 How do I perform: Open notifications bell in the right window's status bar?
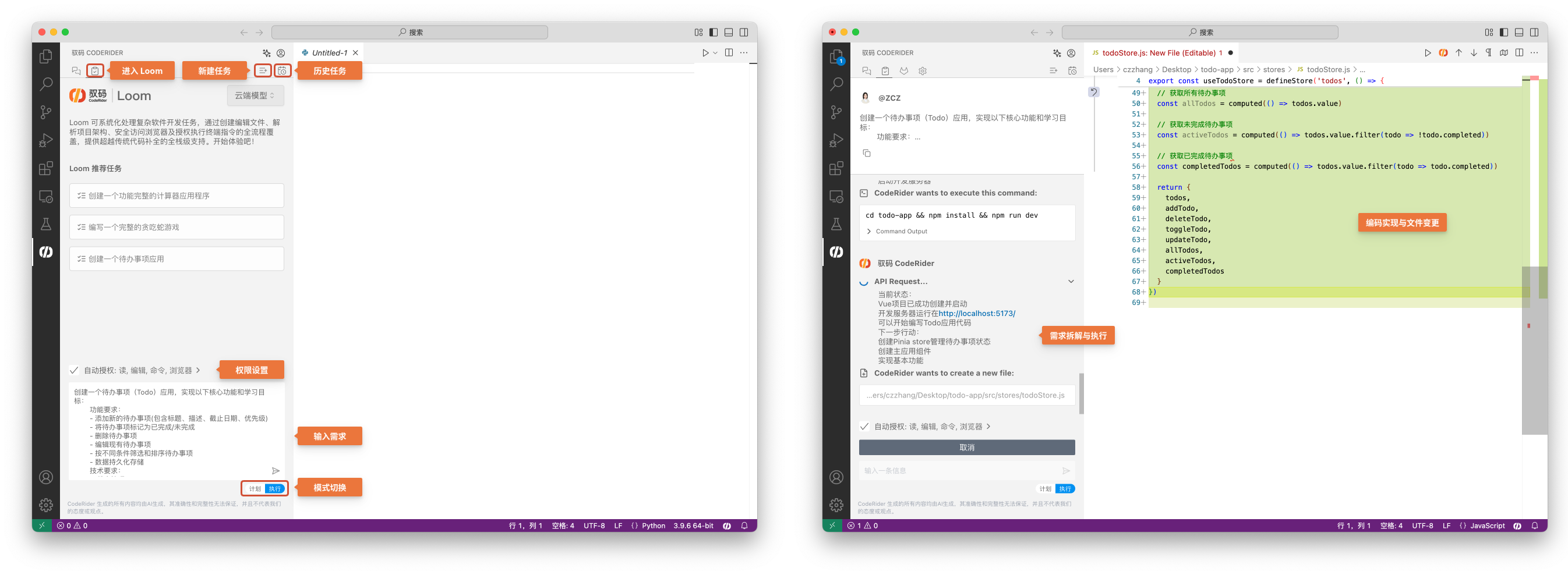[1535, 526]
